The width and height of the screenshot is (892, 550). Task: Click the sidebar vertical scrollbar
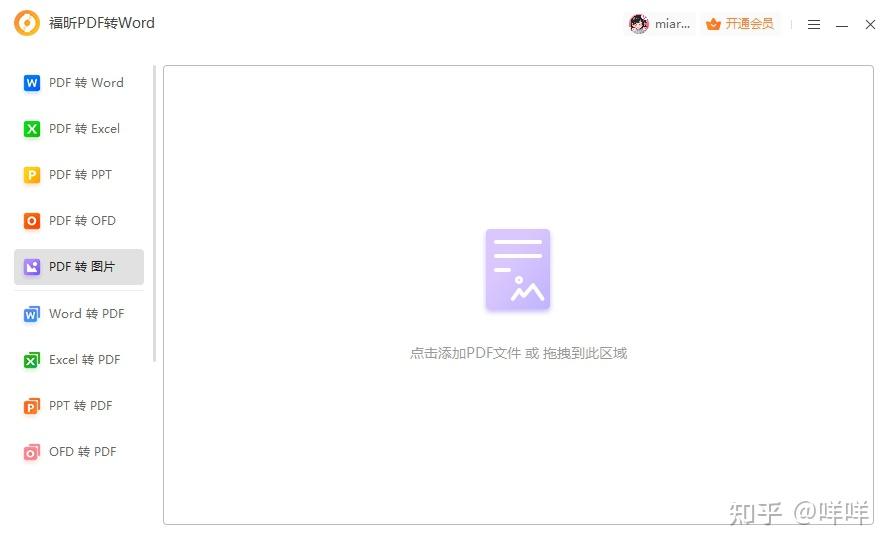point(154,213)
